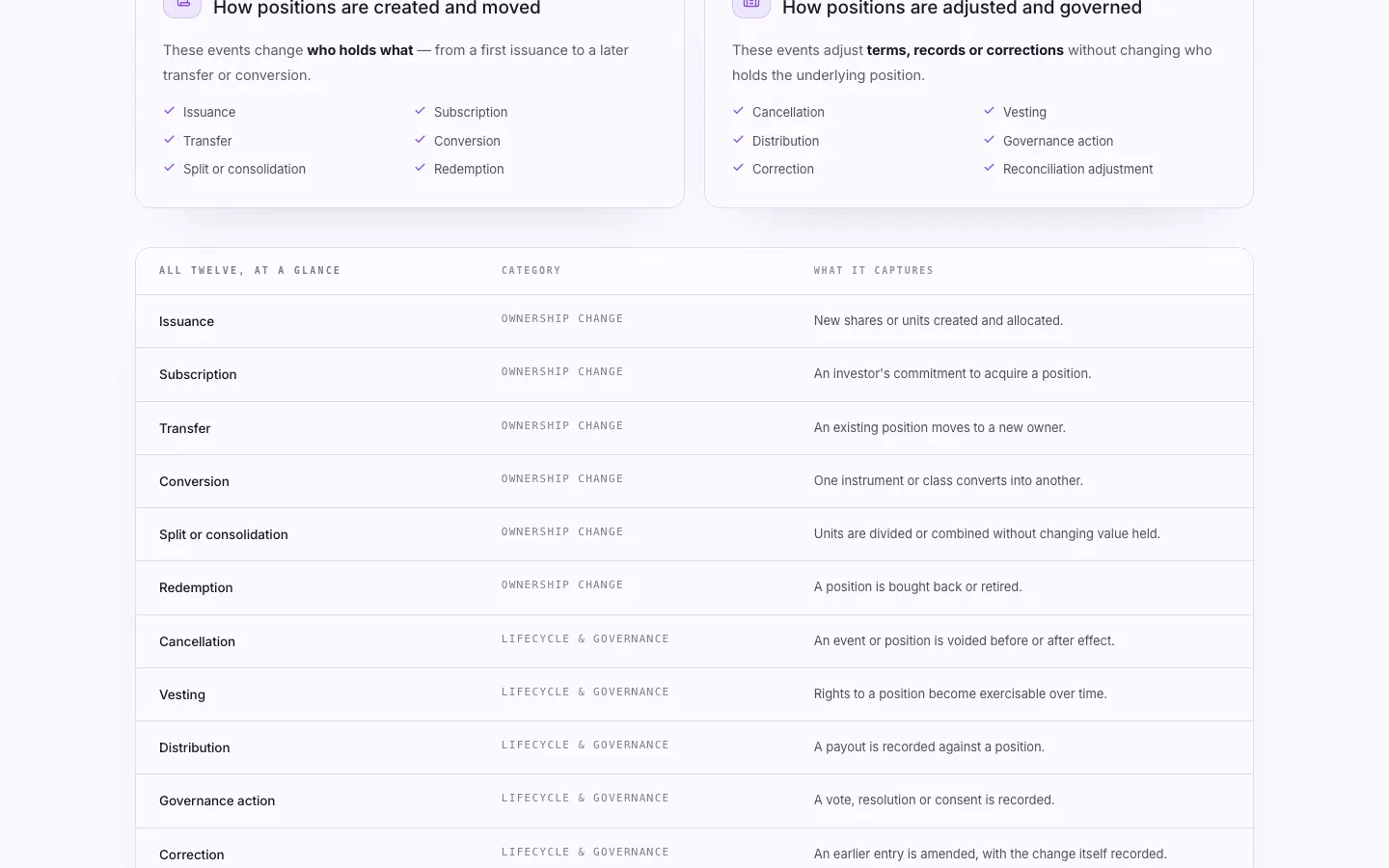Select the Correction row name in table
This screenshot has height=868, width=1389.
[x=191, y=854]
